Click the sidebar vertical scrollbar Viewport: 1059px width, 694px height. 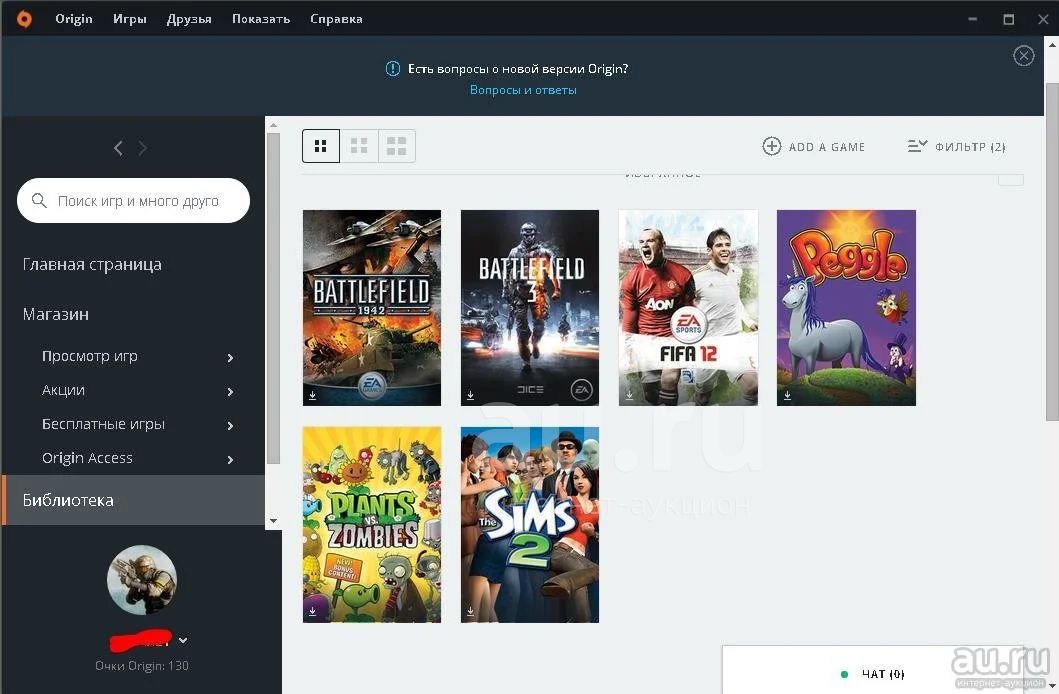click(274, 298)
